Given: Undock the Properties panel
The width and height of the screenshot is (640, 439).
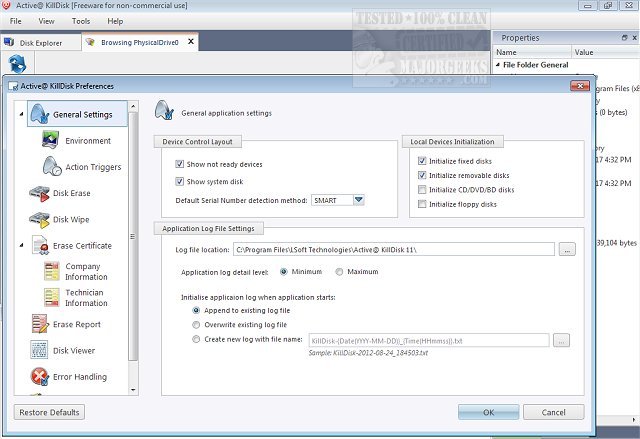Looking at the screenshot, I should tap(624, 38).
